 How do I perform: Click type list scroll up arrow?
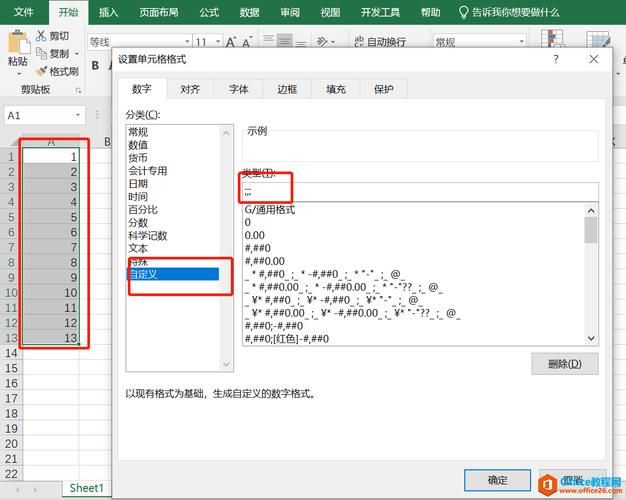(591, 210)
